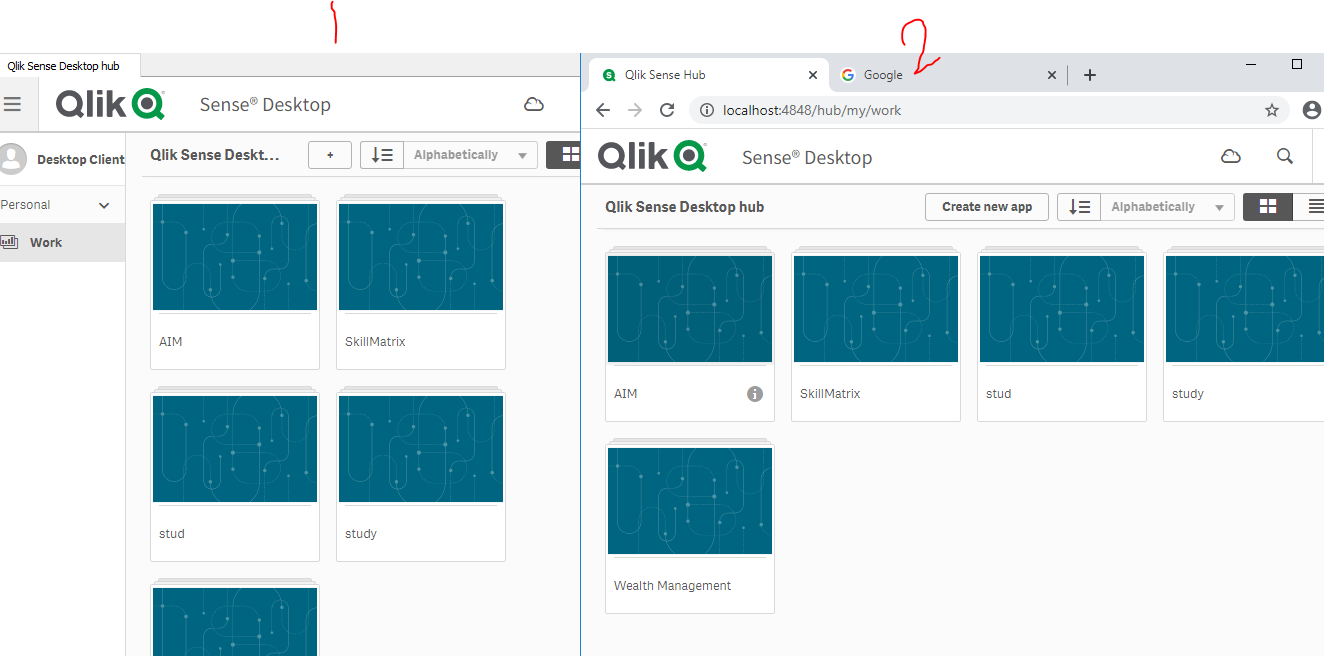
Task: Select the Qlik Sense Desktop hub tab
Action: 69,66
